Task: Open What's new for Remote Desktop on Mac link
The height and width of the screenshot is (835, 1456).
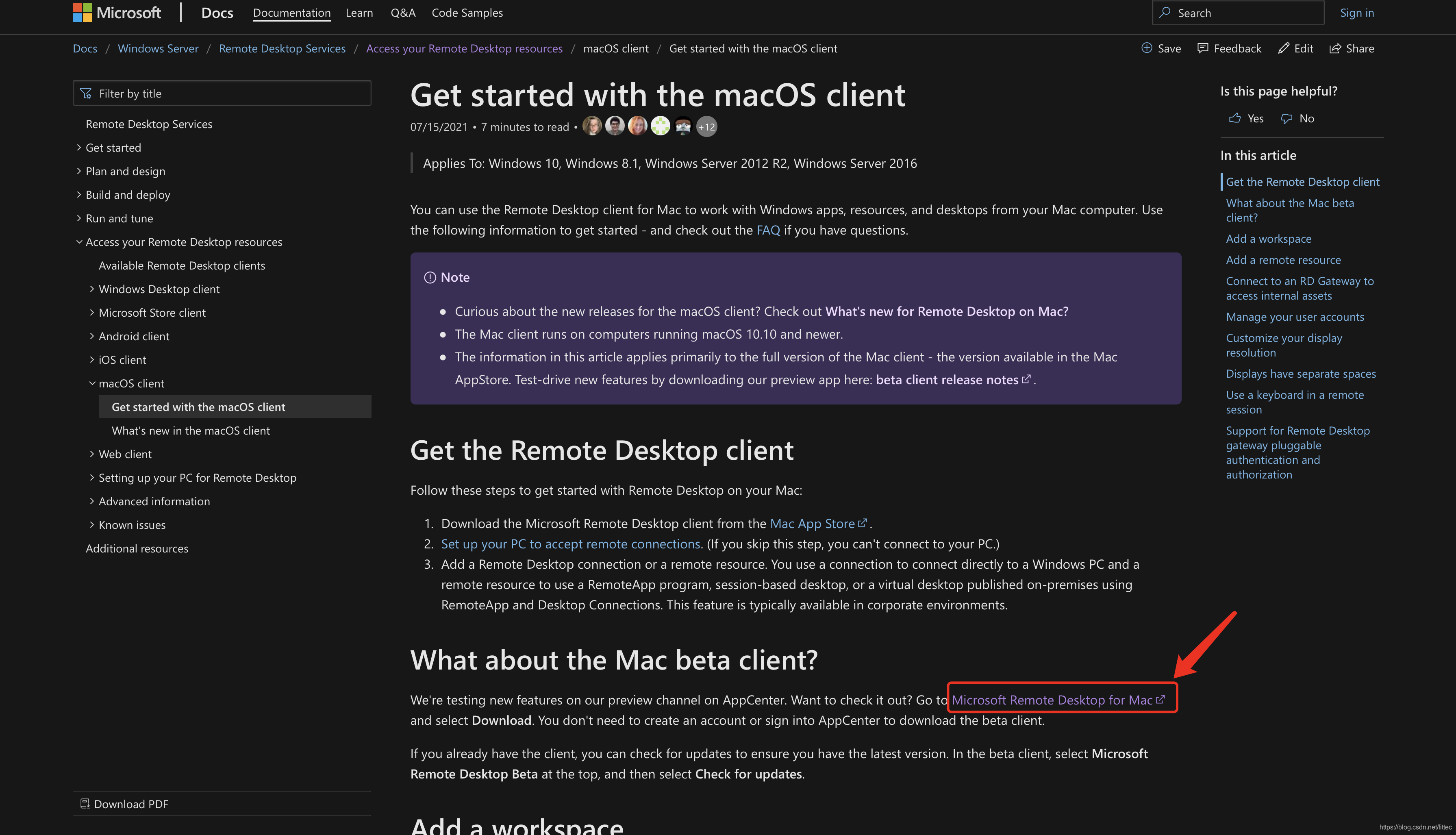Action: pyautogui.click(x=947, y=311)
